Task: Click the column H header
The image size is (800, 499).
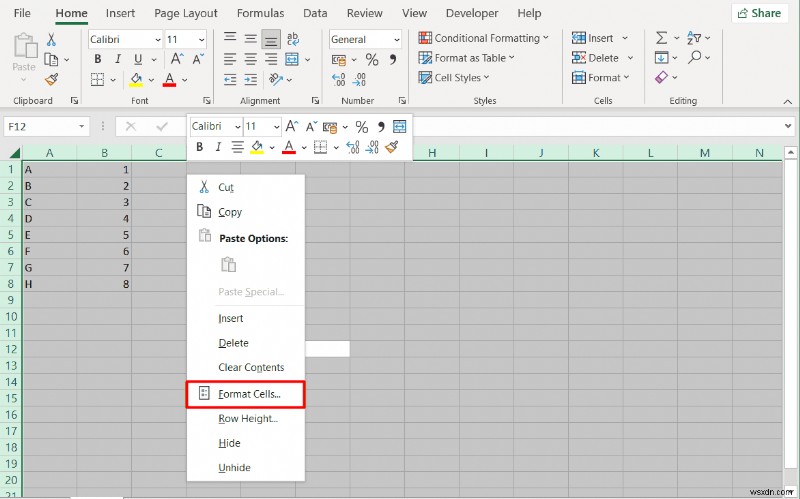Action: tap(432, 153)
